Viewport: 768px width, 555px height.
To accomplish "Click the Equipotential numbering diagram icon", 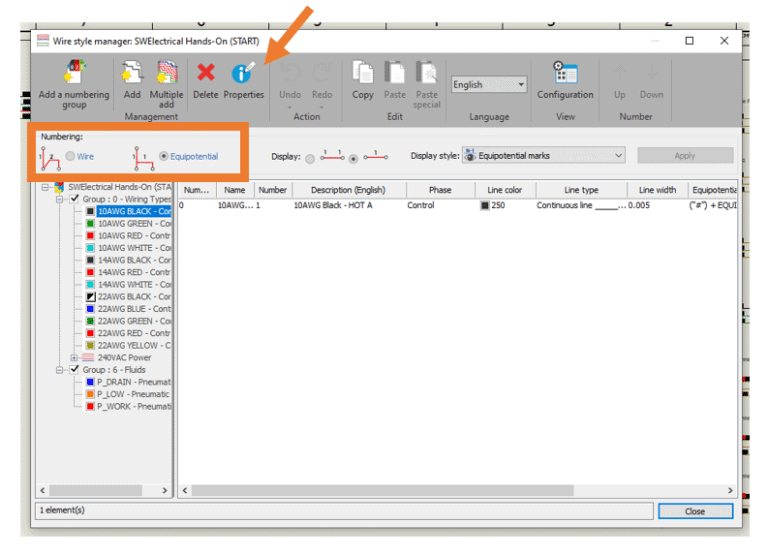I will tap(144, 158).
